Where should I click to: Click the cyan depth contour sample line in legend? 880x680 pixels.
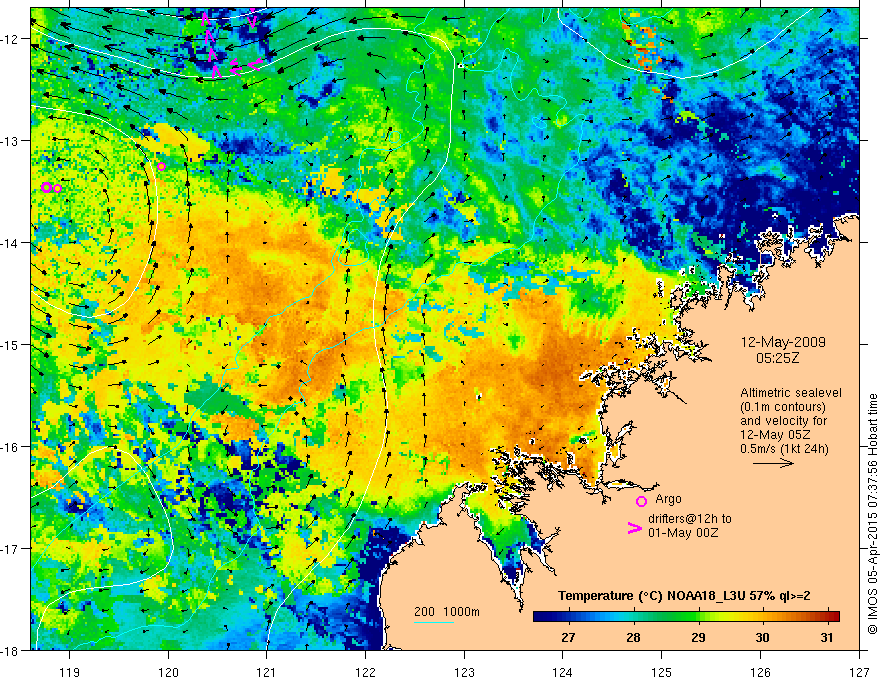coord(434,622)
